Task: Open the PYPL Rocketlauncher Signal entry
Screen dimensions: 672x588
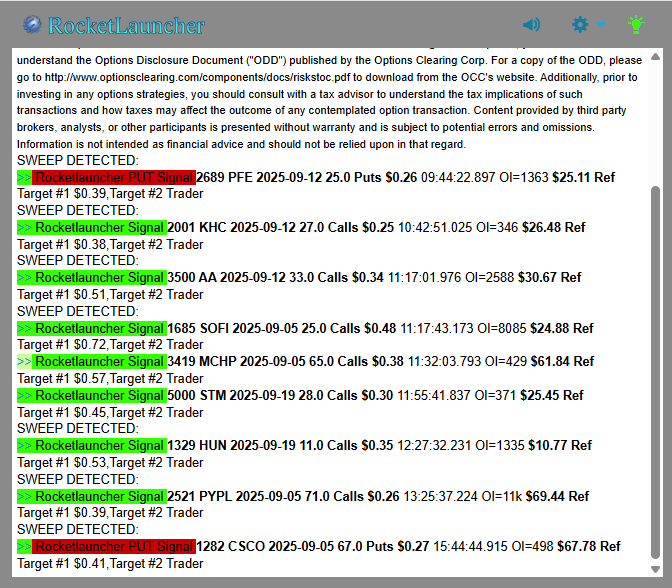Action: pos(99,496)
